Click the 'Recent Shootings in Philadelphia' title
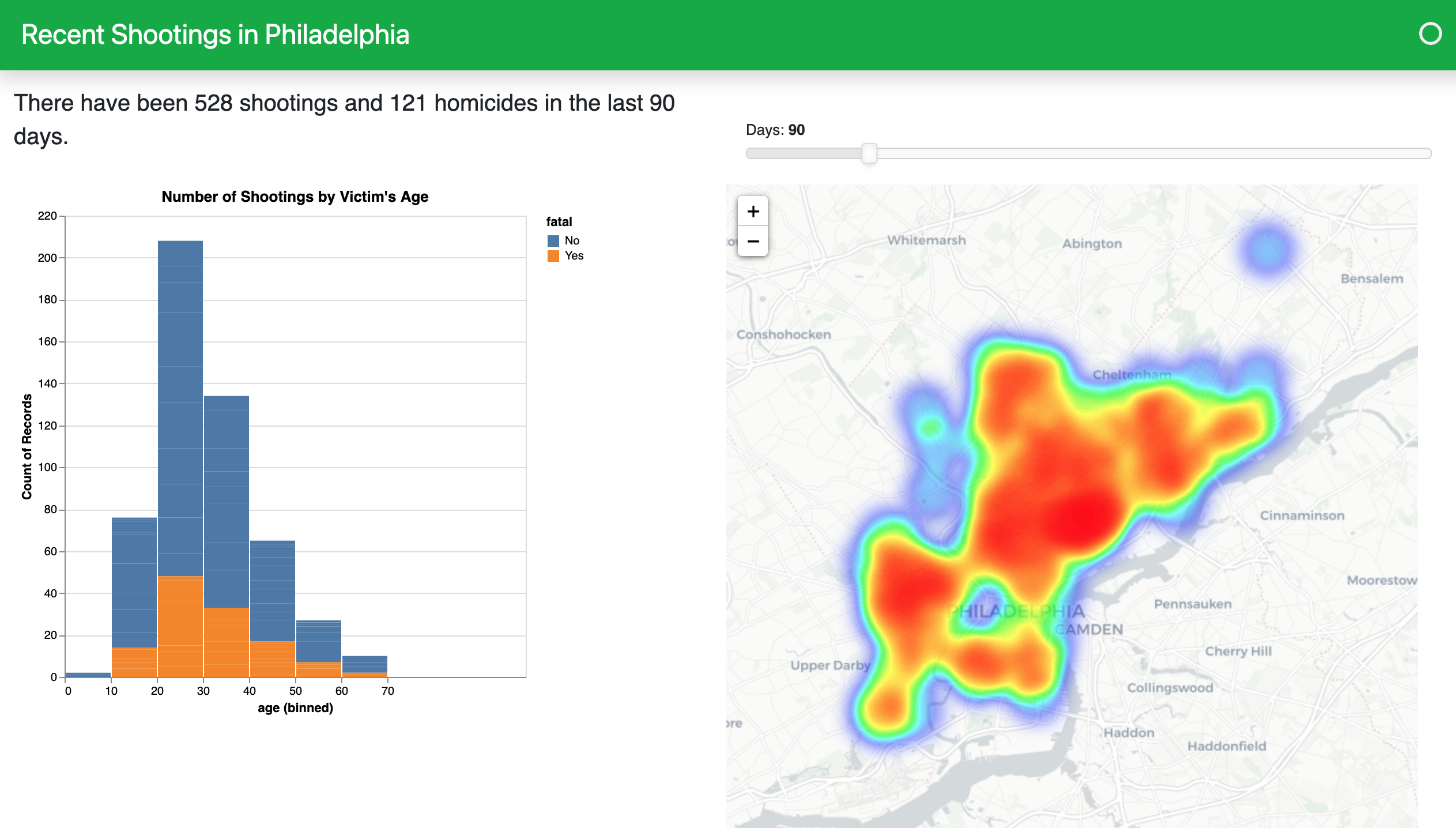Viewport: 1456px width, 828px height. click(x=215, y=35)
